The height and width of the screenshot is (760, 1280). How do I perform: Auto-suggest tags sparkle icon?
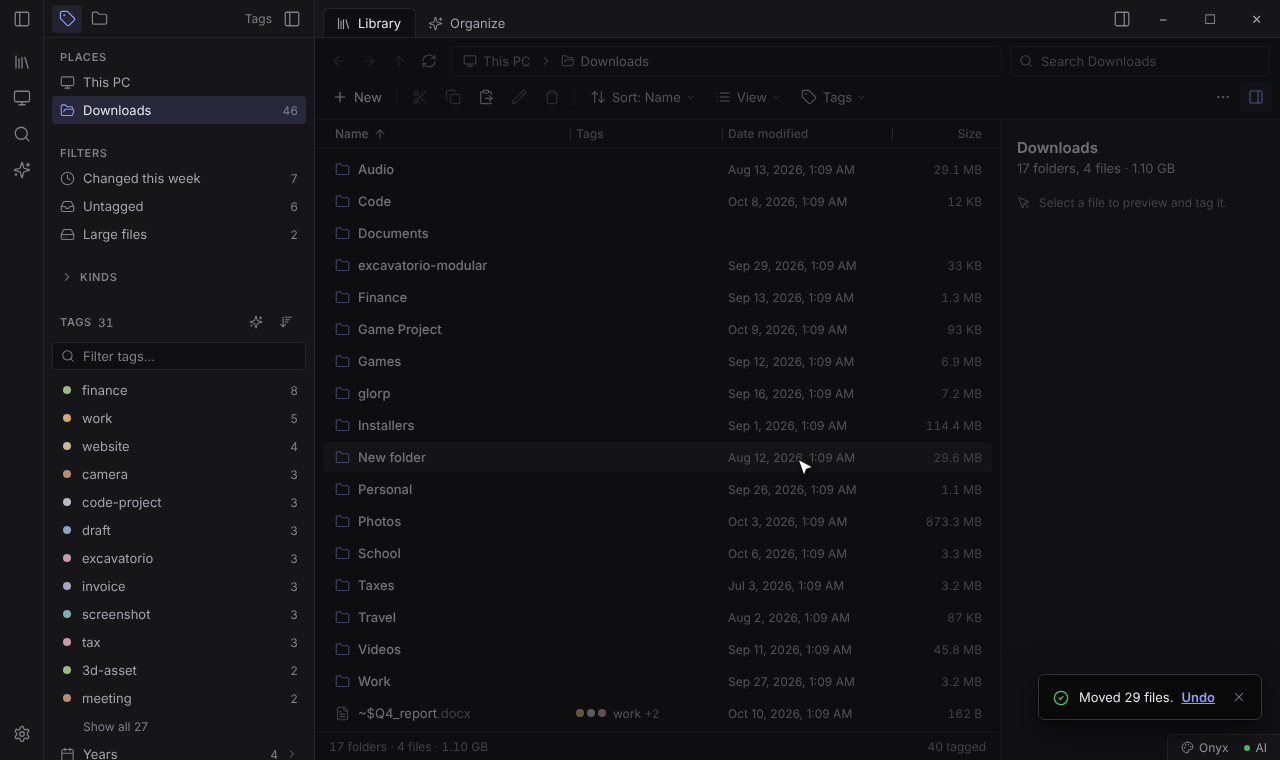pyautogui.click(x=256, y=322)
